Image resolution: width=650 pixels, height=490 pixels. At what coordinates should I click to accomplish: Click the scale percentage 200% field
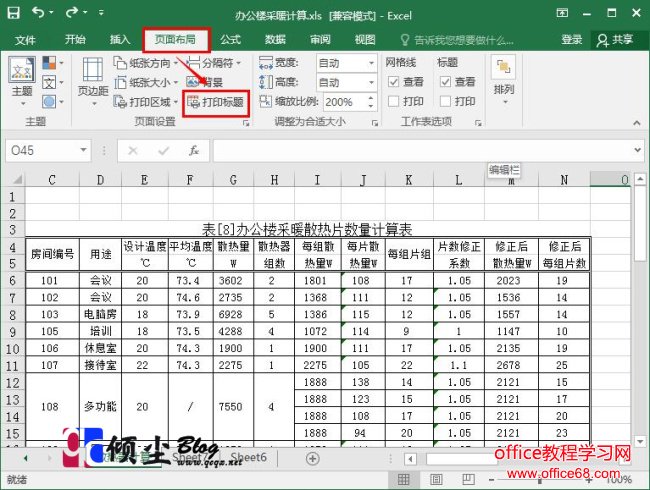pos(344,102)
